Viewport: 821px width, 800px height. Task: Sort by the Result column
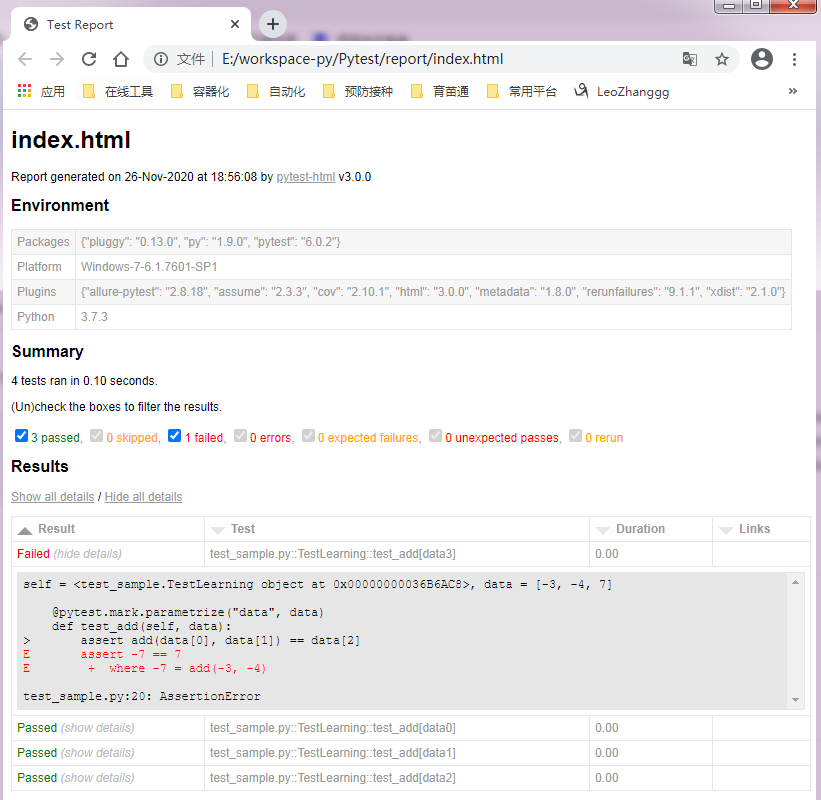click(108, 529)
